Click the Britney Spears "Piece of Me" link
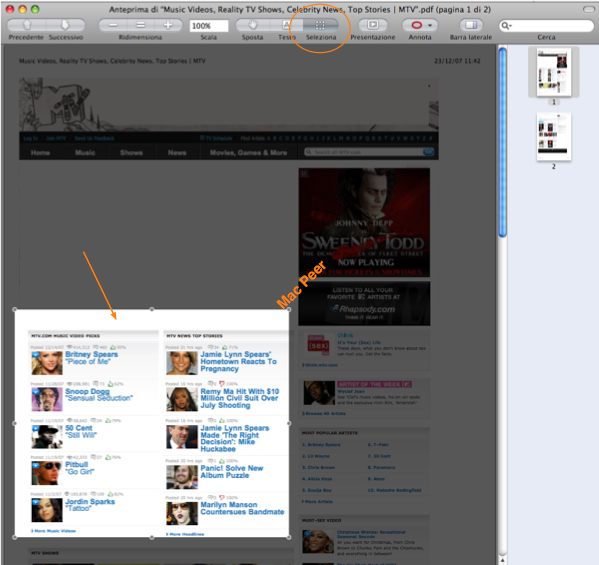Image resolution: width=599 pixels, height=565 pixels. coord(91,358)
